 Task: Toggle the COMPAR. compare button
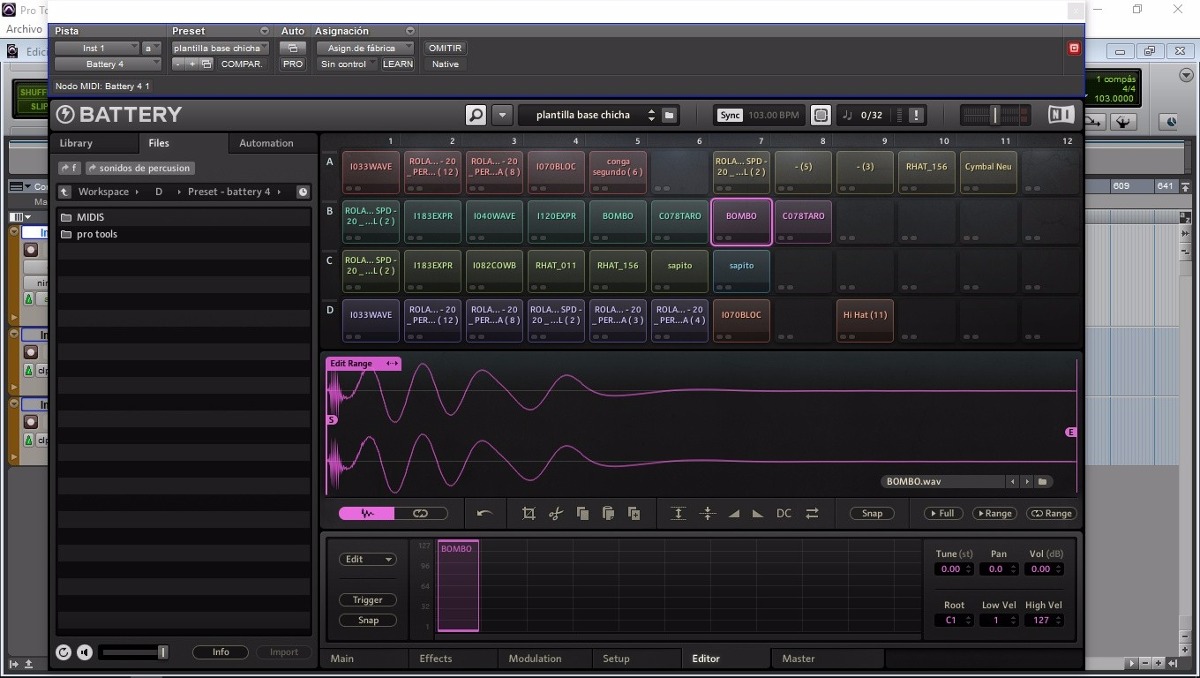242,64
